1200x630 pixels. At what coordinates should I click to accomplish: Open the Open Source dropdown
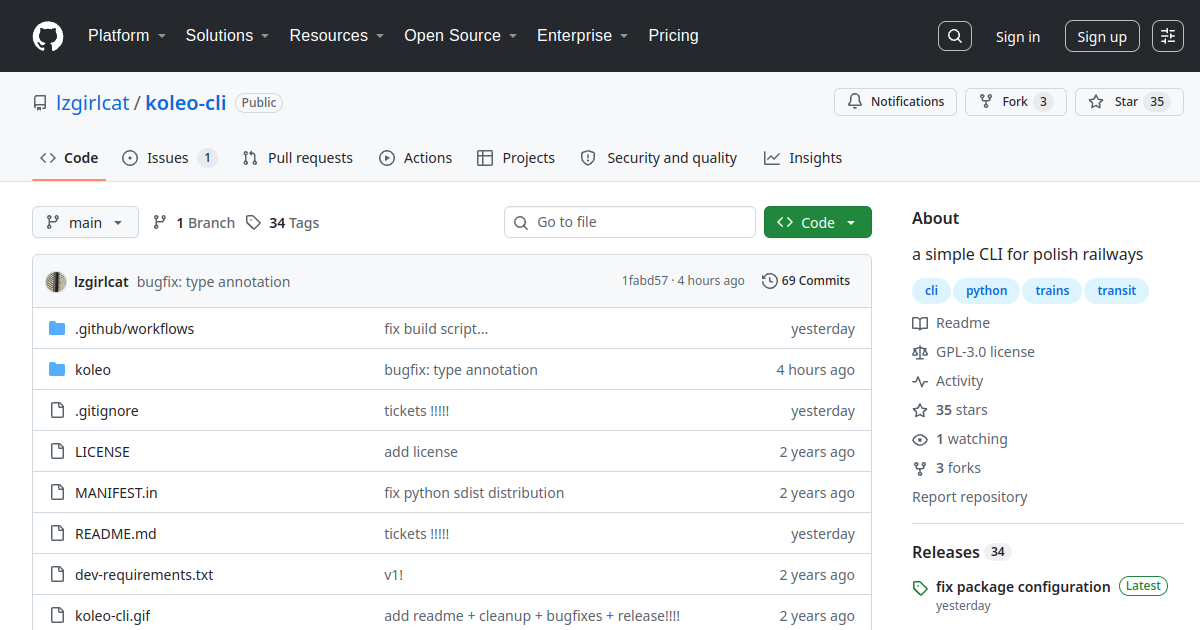[460, 35]
